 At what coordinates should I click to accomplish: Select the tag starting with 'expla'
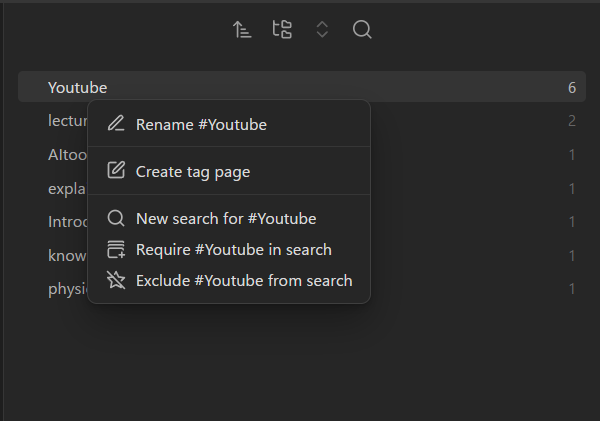tap(67, 189)
